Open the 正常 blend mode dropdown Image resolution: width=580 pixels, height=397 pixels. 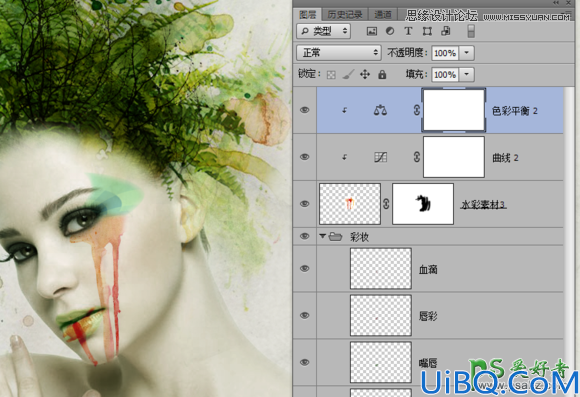[x=338, y=53]
